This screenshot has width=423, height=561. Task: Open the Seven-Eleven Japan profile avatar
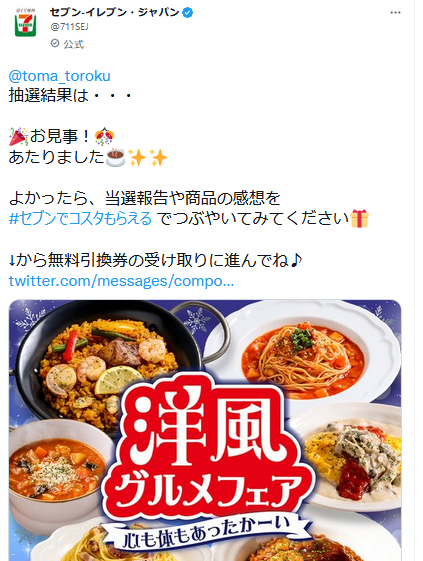click(x=25, y=23)
